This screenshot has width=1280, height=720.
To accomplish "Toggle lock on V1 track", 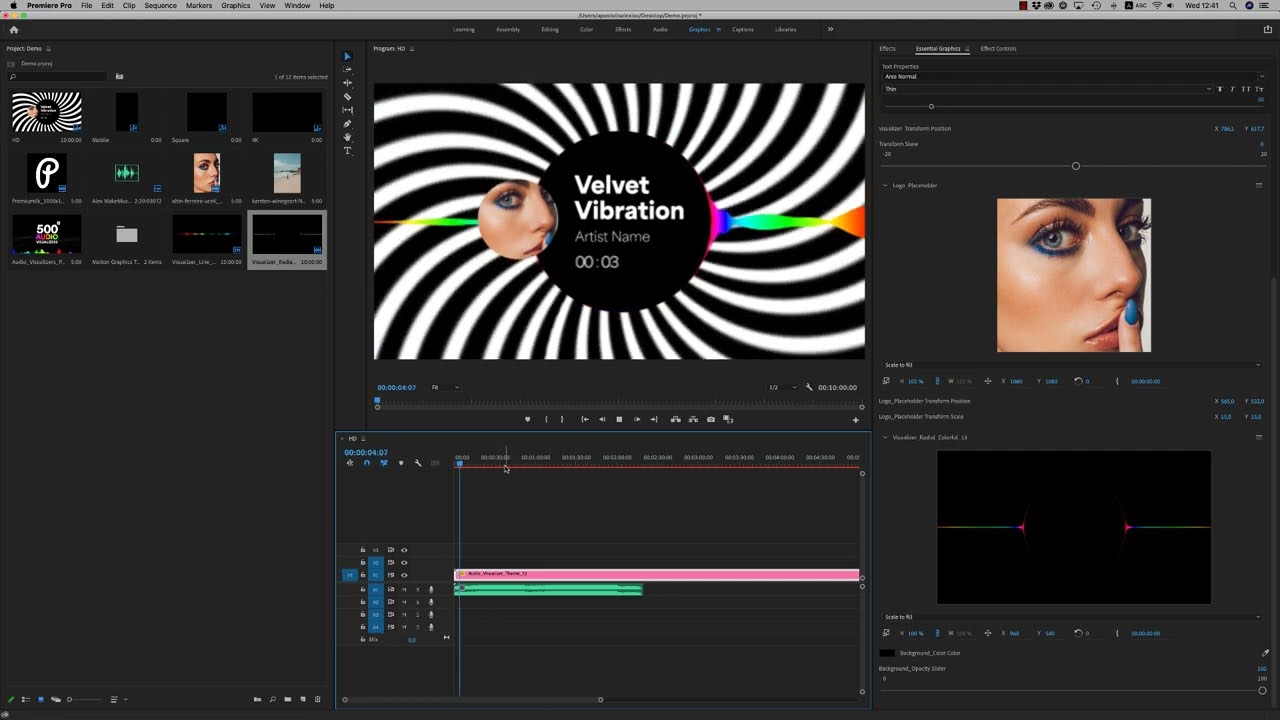I will [363, 575].
